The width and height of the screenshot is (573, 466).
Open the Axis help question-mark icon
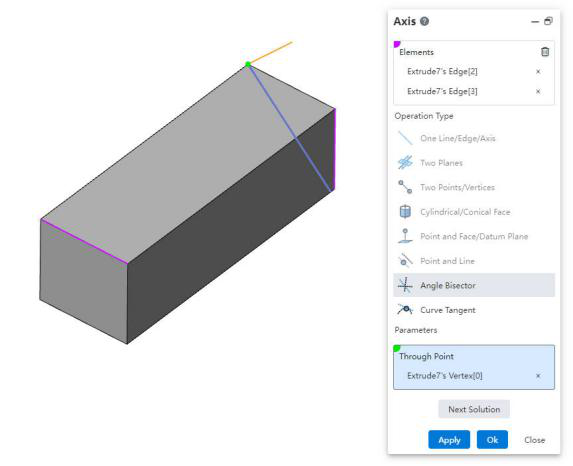pos(424,21)
